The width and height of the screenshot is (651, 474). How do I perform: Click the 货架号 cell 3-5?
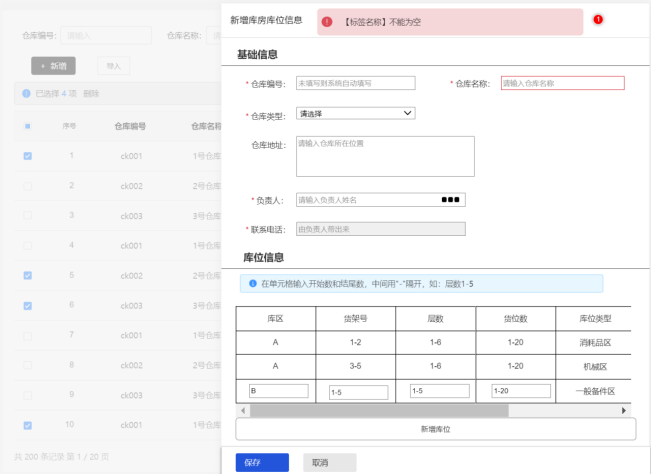[x=355, y=366]
